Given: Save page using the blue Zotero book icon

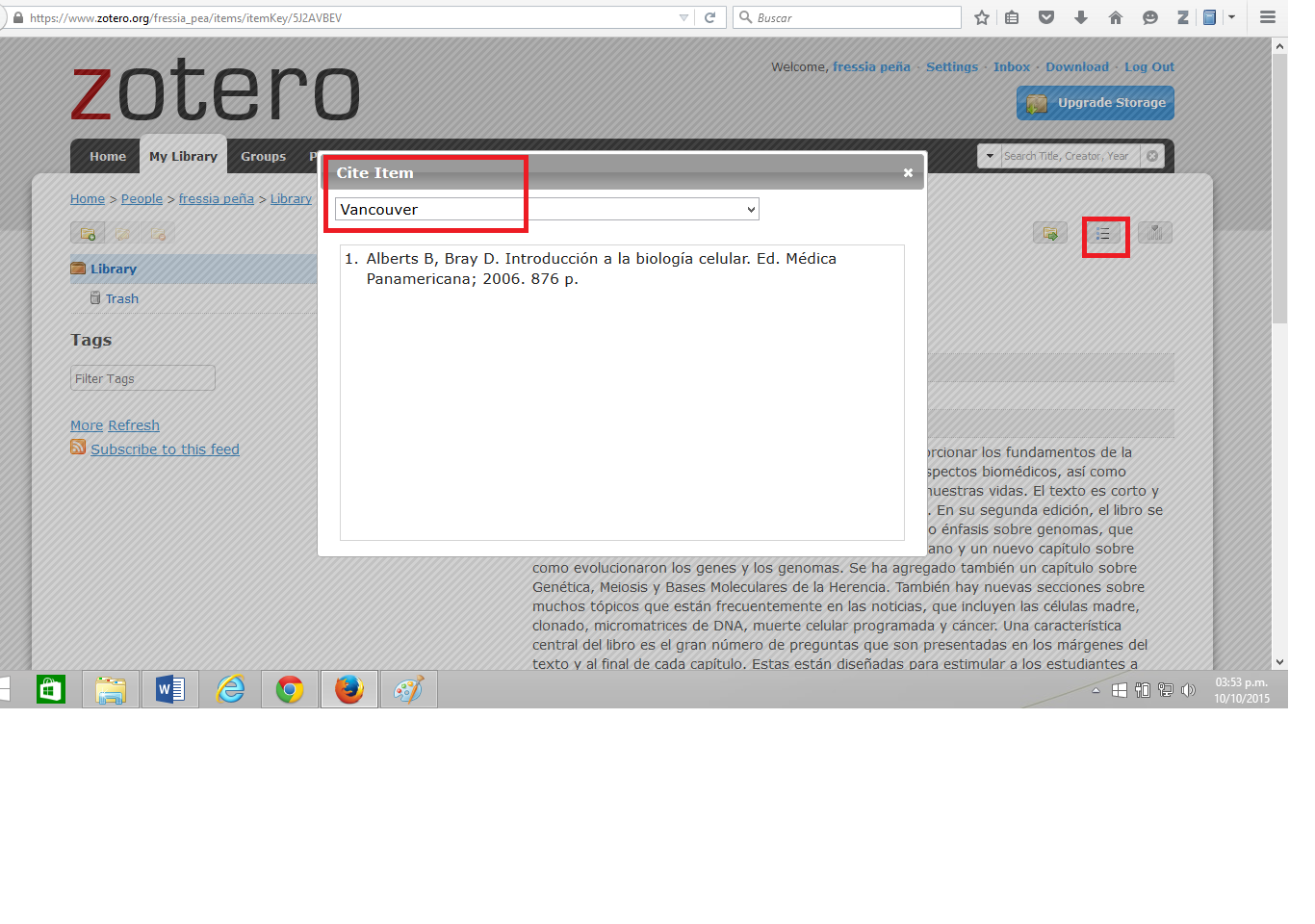Looking at the screenshot, I should 1209,16.
